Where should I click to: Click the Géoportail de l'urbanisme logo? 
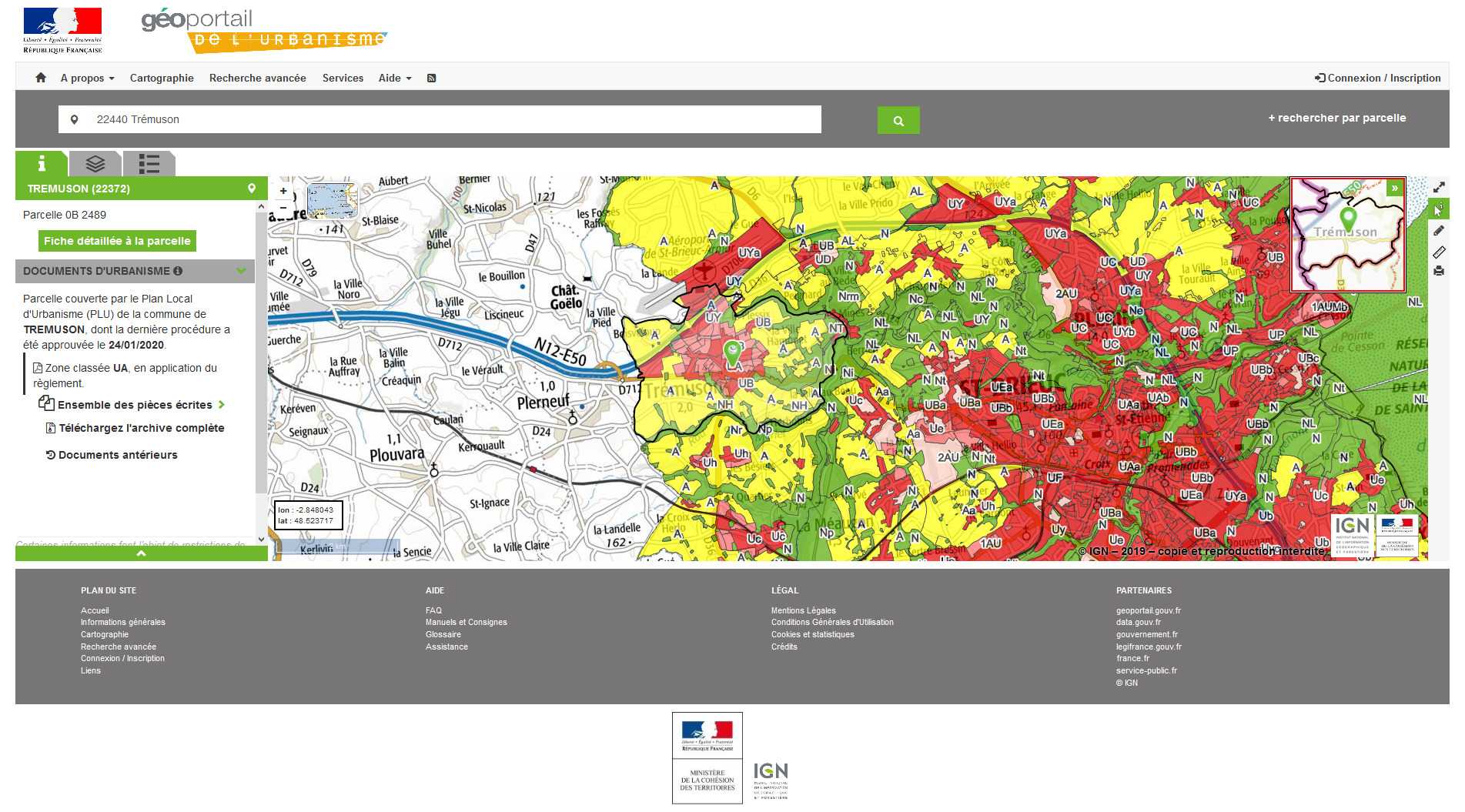point(263,31)
